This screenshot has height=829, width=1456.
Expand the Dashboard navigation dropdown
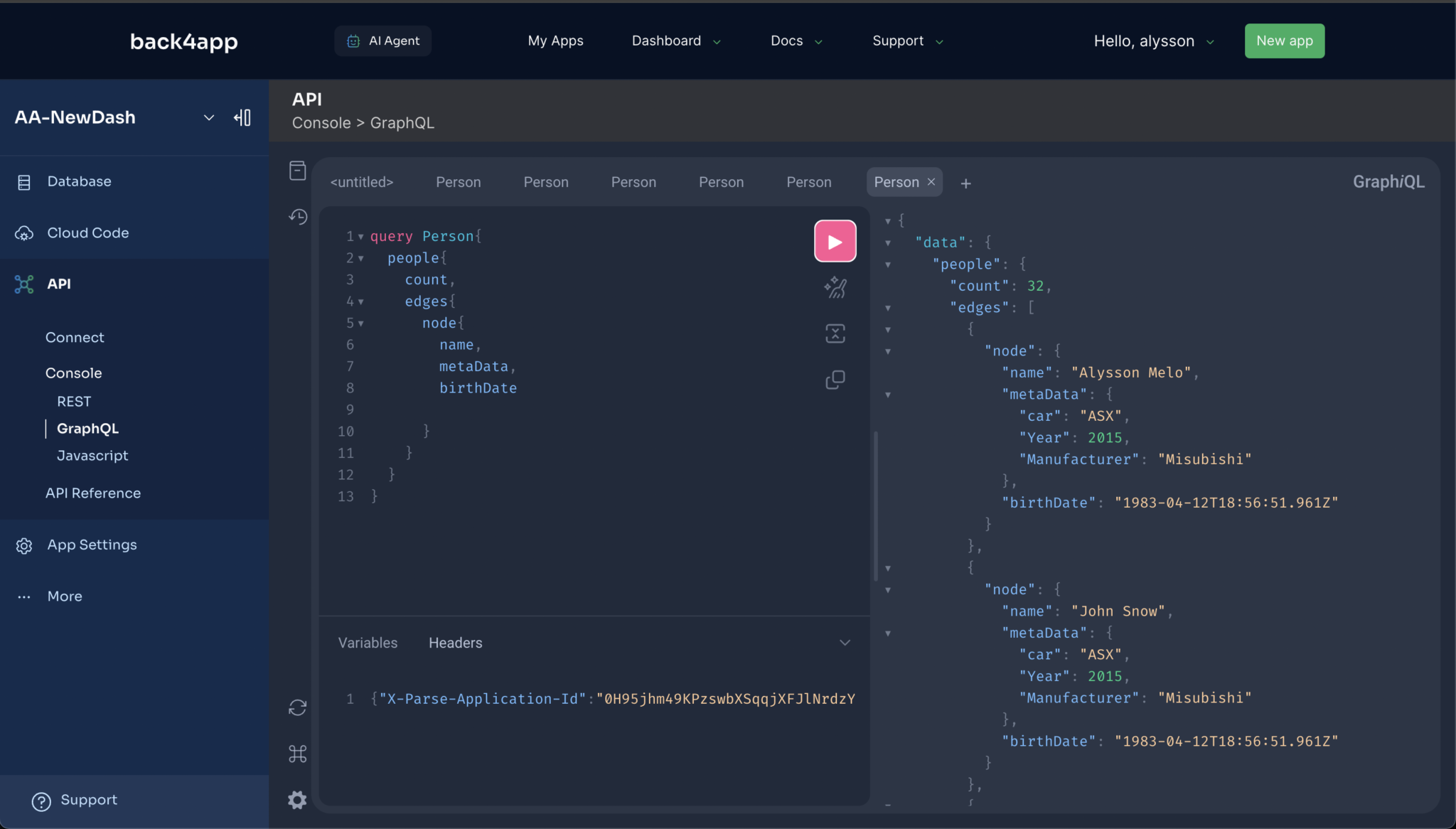[675, 41]
